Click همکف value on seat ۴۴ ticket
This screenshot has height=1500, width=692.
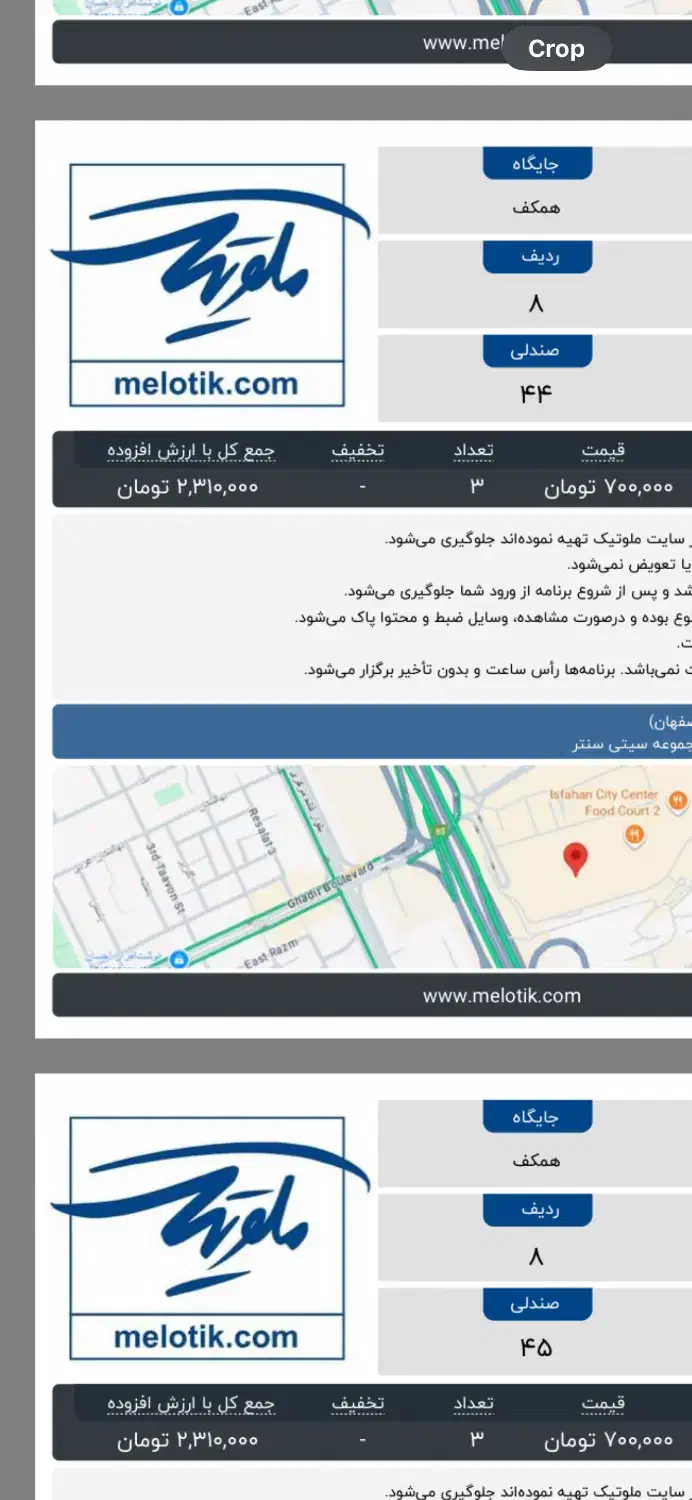(537, 208)
